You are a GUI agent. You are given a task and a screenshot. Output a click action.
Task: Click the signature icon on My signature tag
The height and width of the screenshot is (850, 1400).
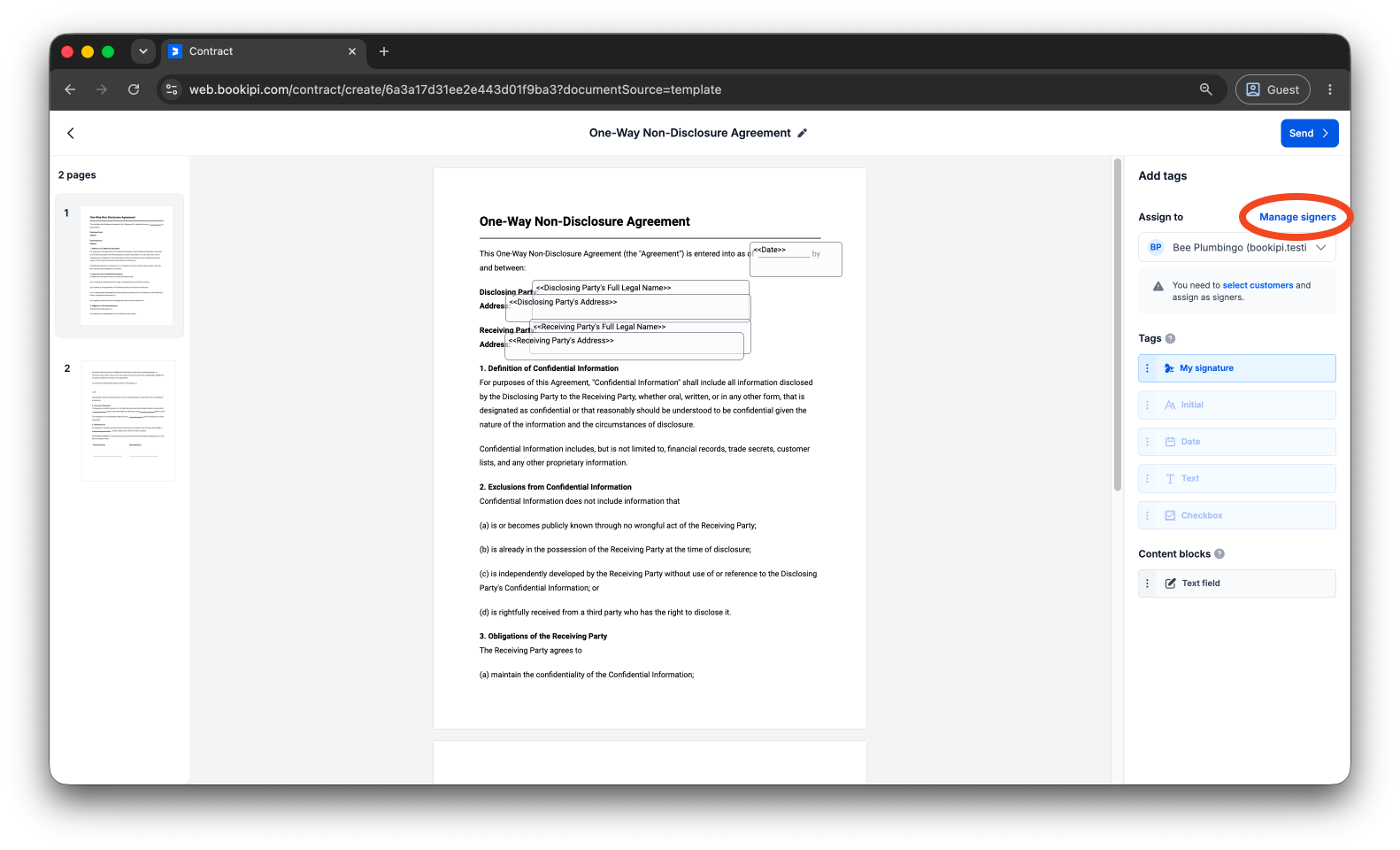pos(1169,368)
